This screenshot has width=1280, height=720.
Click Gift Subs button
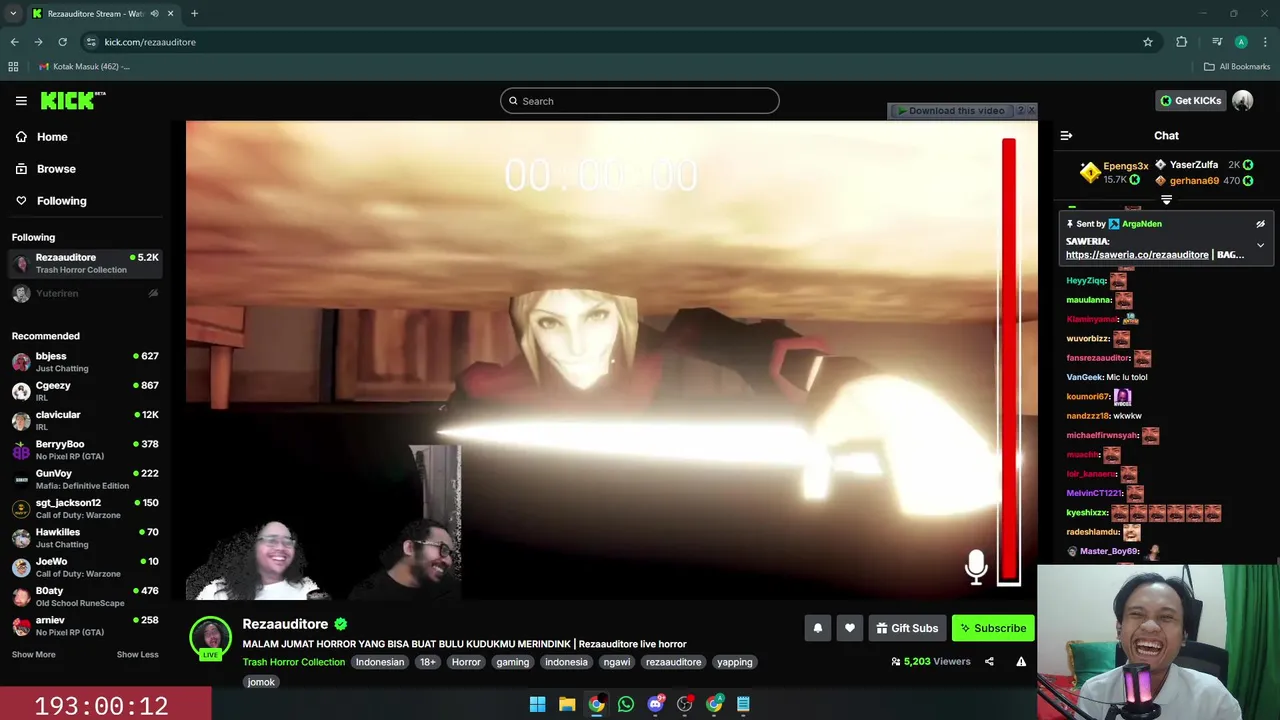[907, 628]
